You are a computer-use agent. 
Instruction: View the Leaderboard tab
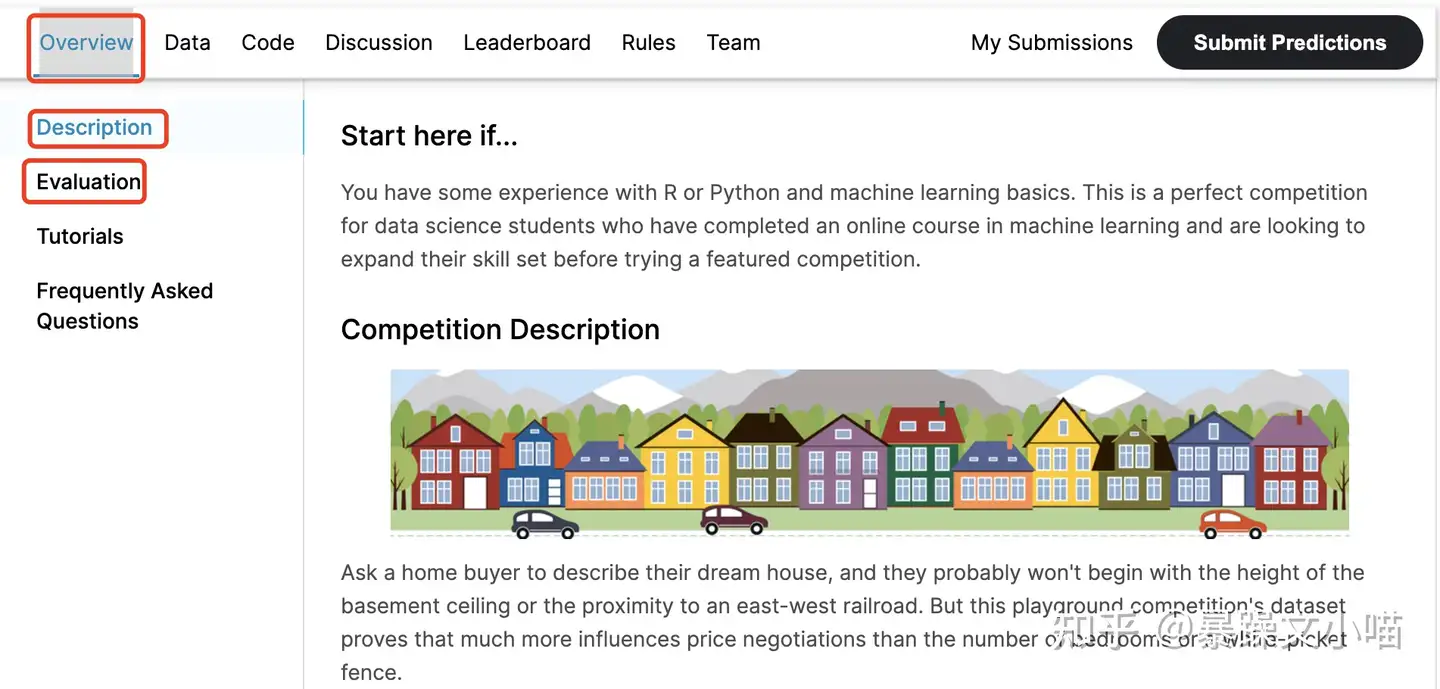click(x=527, y=43)
